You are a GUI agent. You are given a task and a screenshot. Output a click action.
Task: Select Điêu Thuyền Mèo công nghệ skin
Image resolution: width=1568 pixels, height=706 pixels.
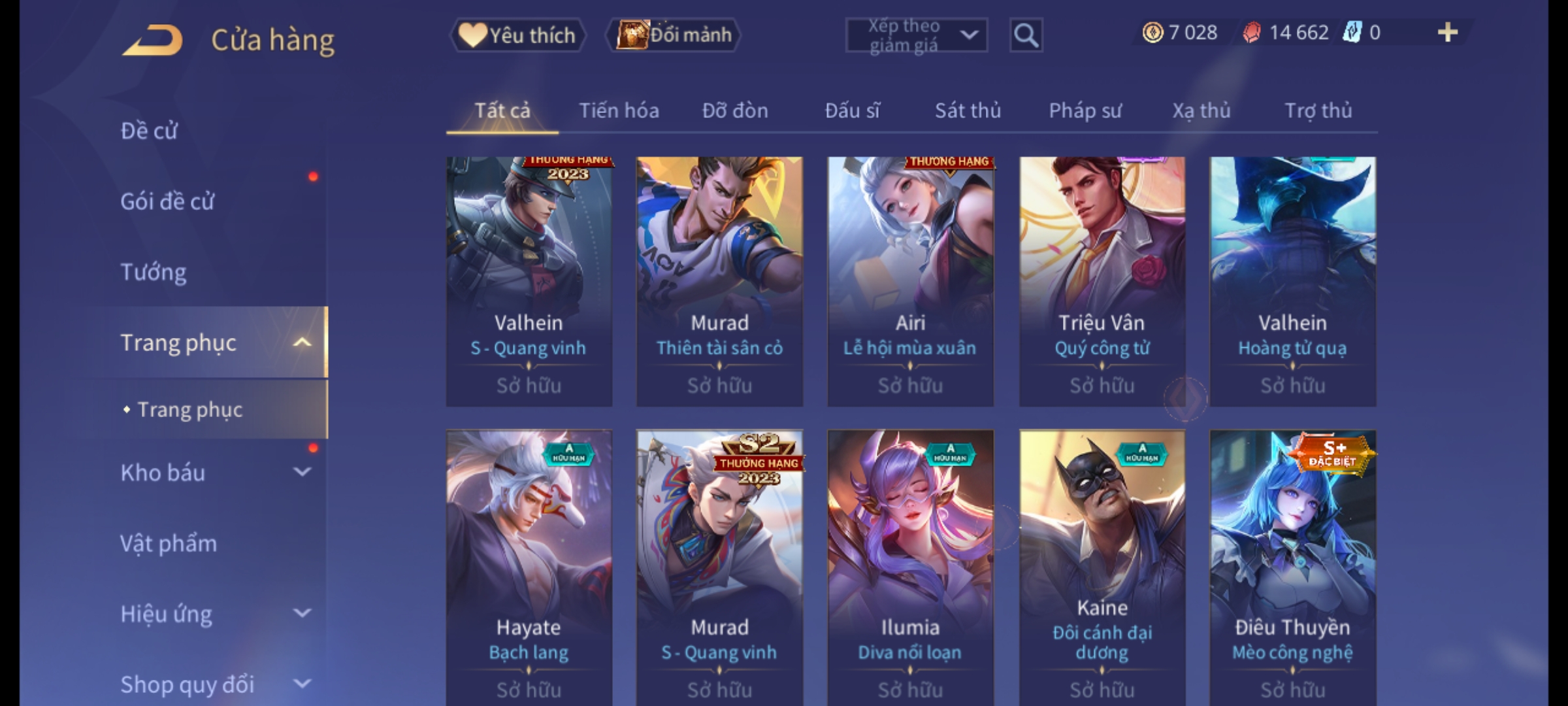click(x=1292, y=567)
